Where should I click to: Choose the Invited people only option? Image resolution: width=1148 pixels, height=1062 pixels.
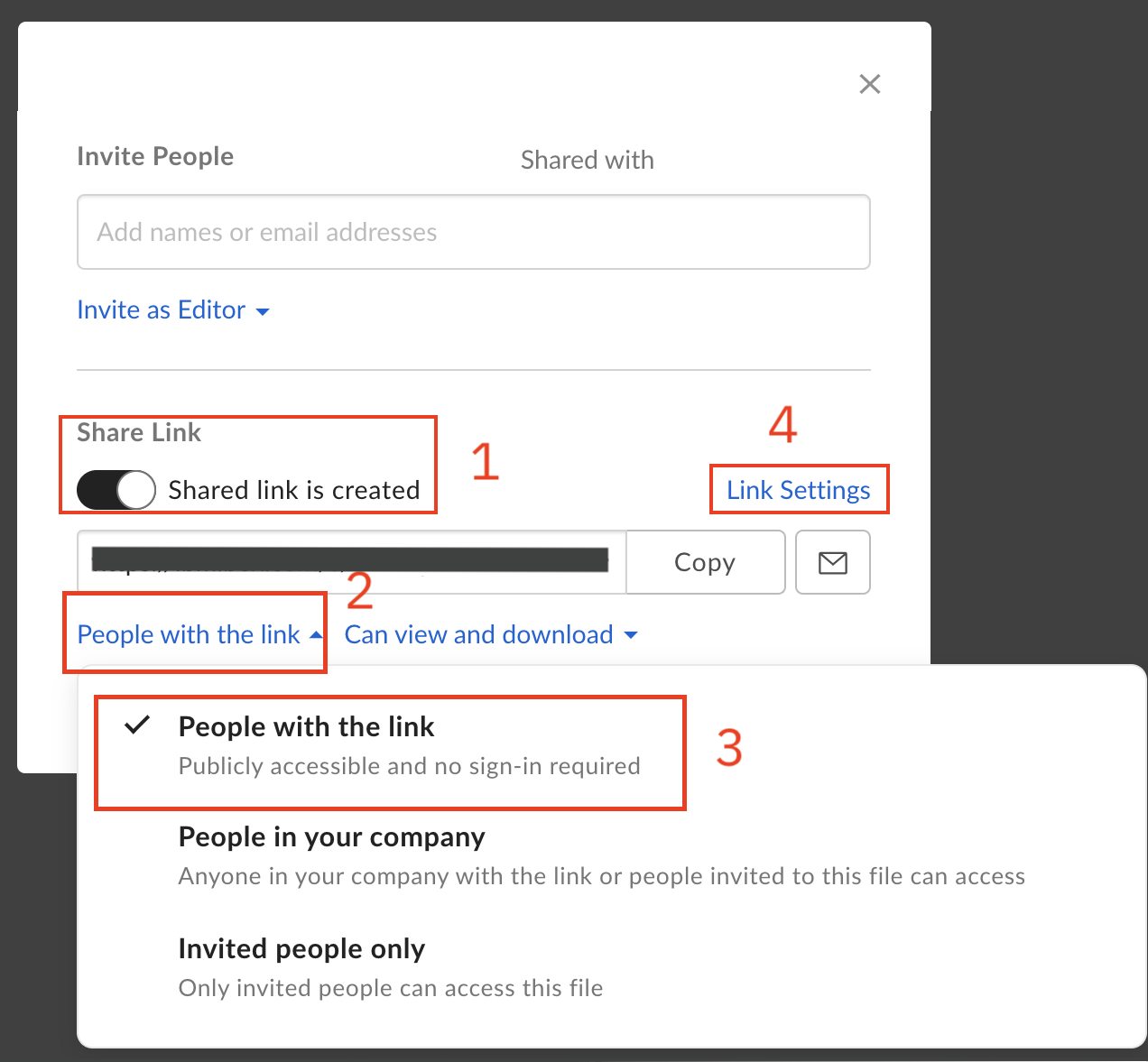pos(301,949)
